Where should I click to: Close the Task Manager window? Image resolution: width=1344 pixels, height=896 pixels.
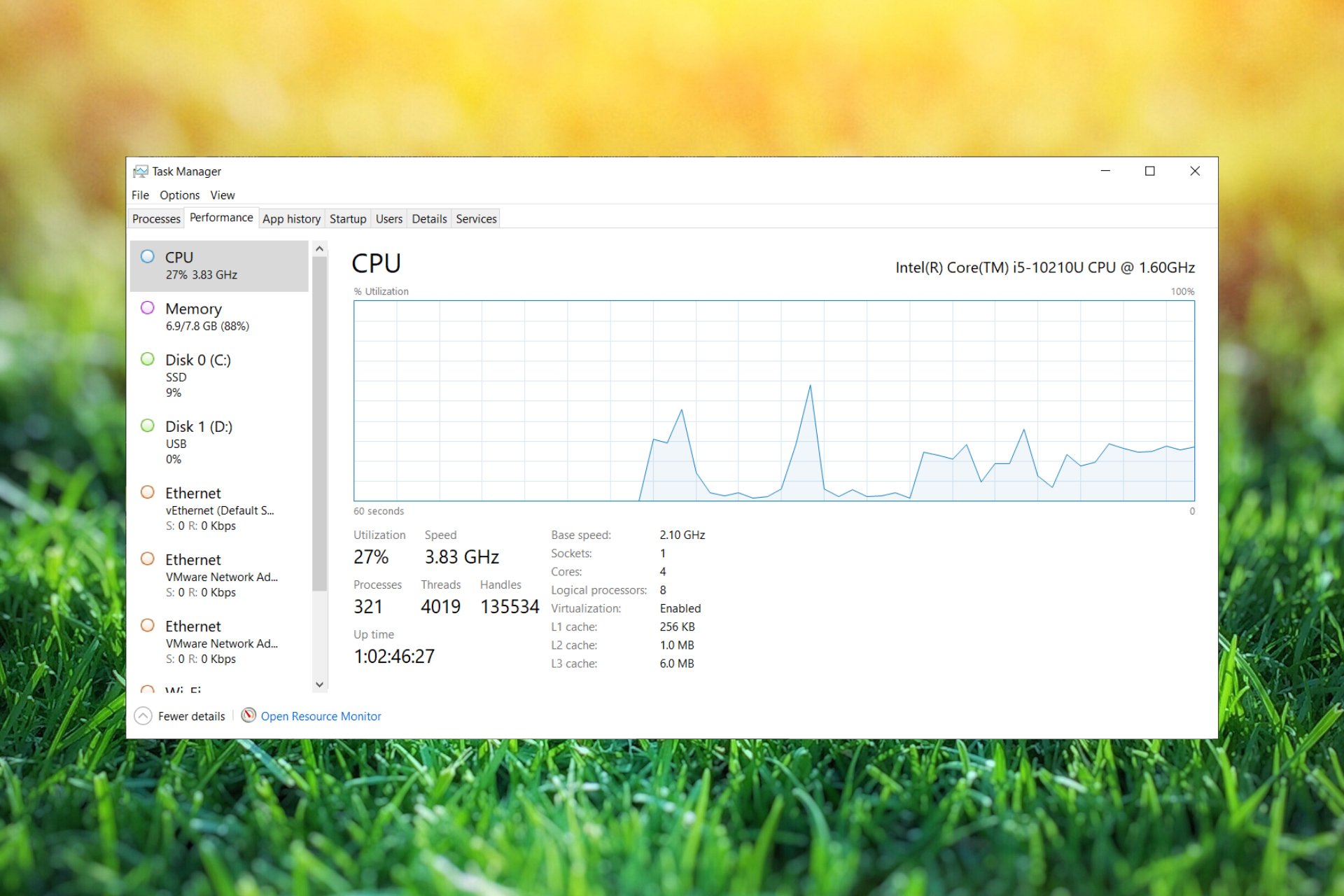[1195, 171]
